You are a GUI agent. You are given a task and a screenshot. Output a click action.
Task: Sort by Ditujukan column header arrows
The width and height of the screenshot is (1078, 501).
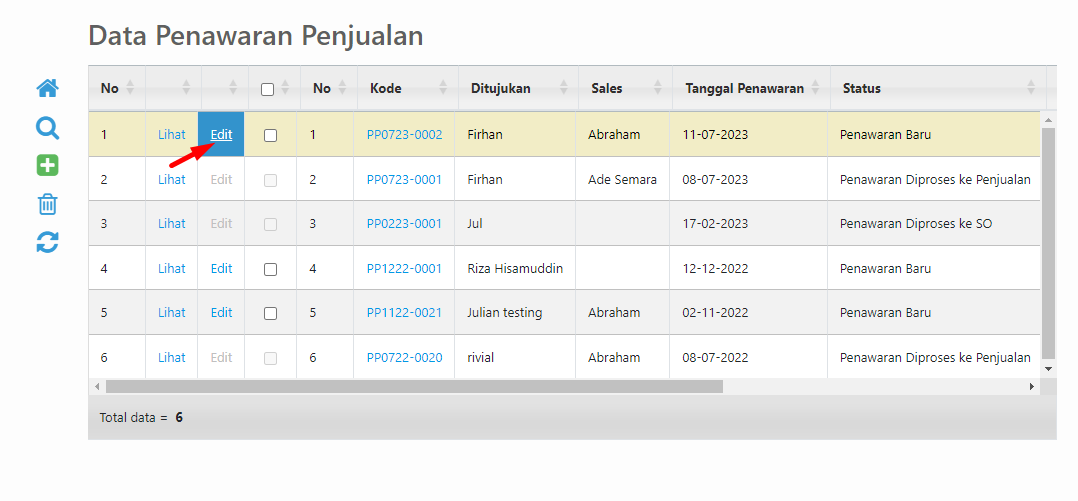point(564,88)
